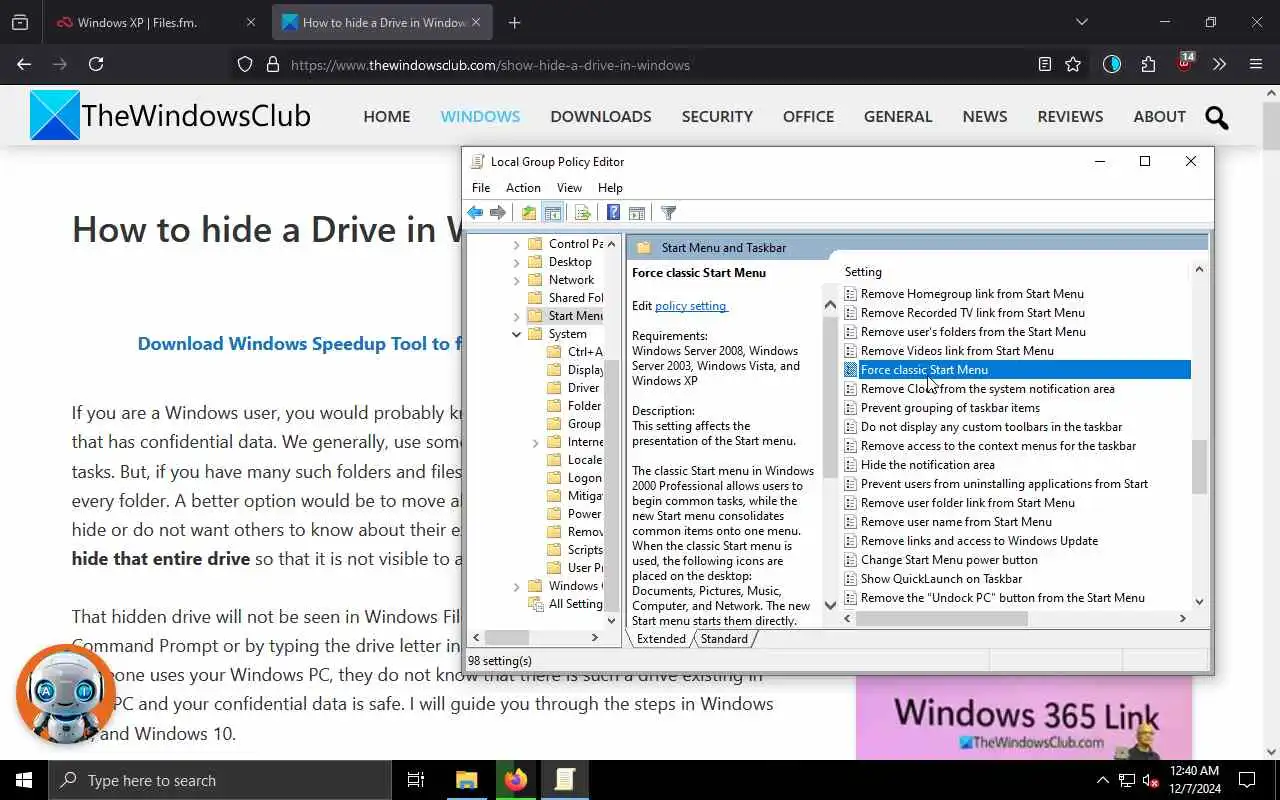
Task: Open Task View from the taskbar
Action: tap(416, 780)
